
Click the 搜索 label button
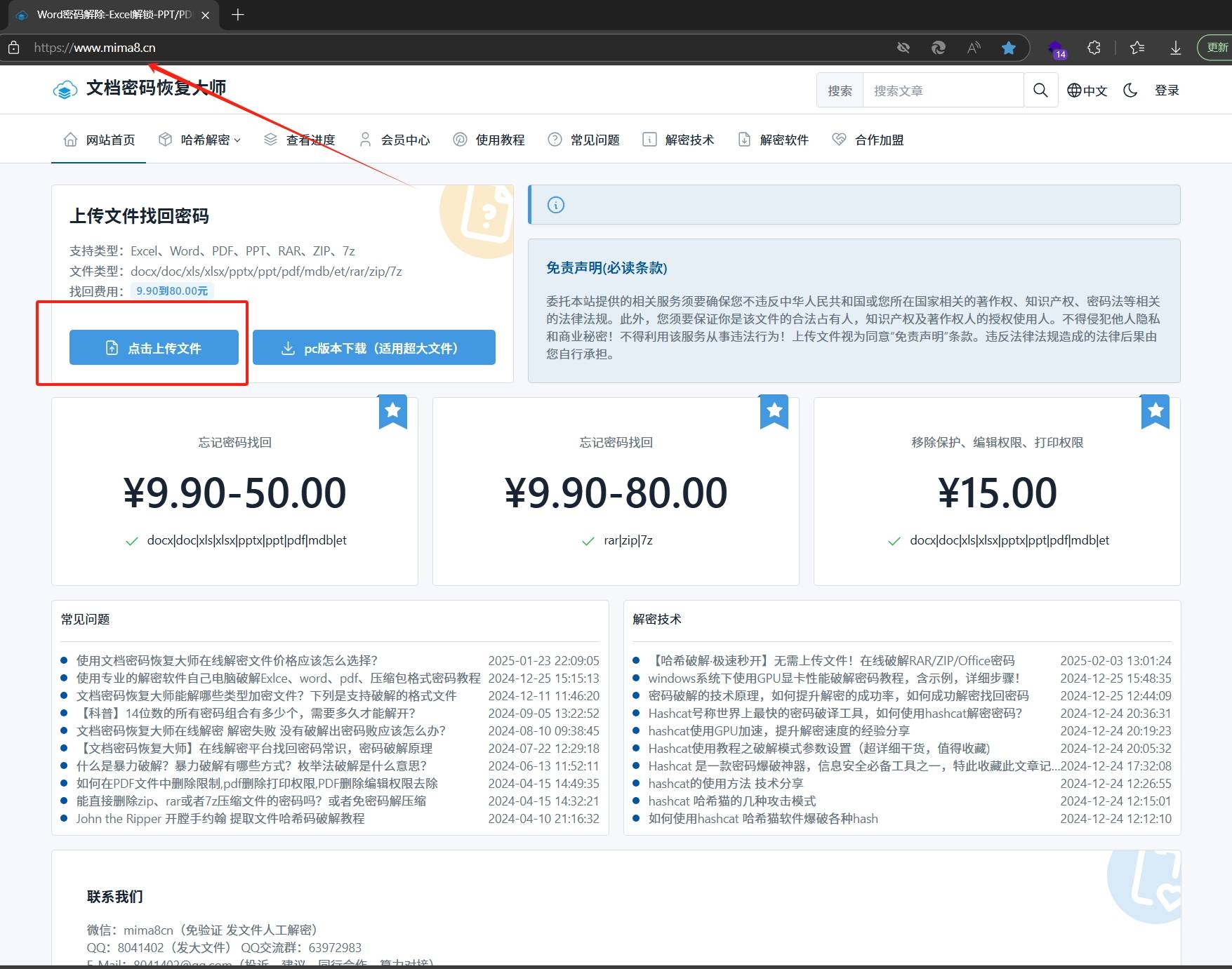point(840,91)
